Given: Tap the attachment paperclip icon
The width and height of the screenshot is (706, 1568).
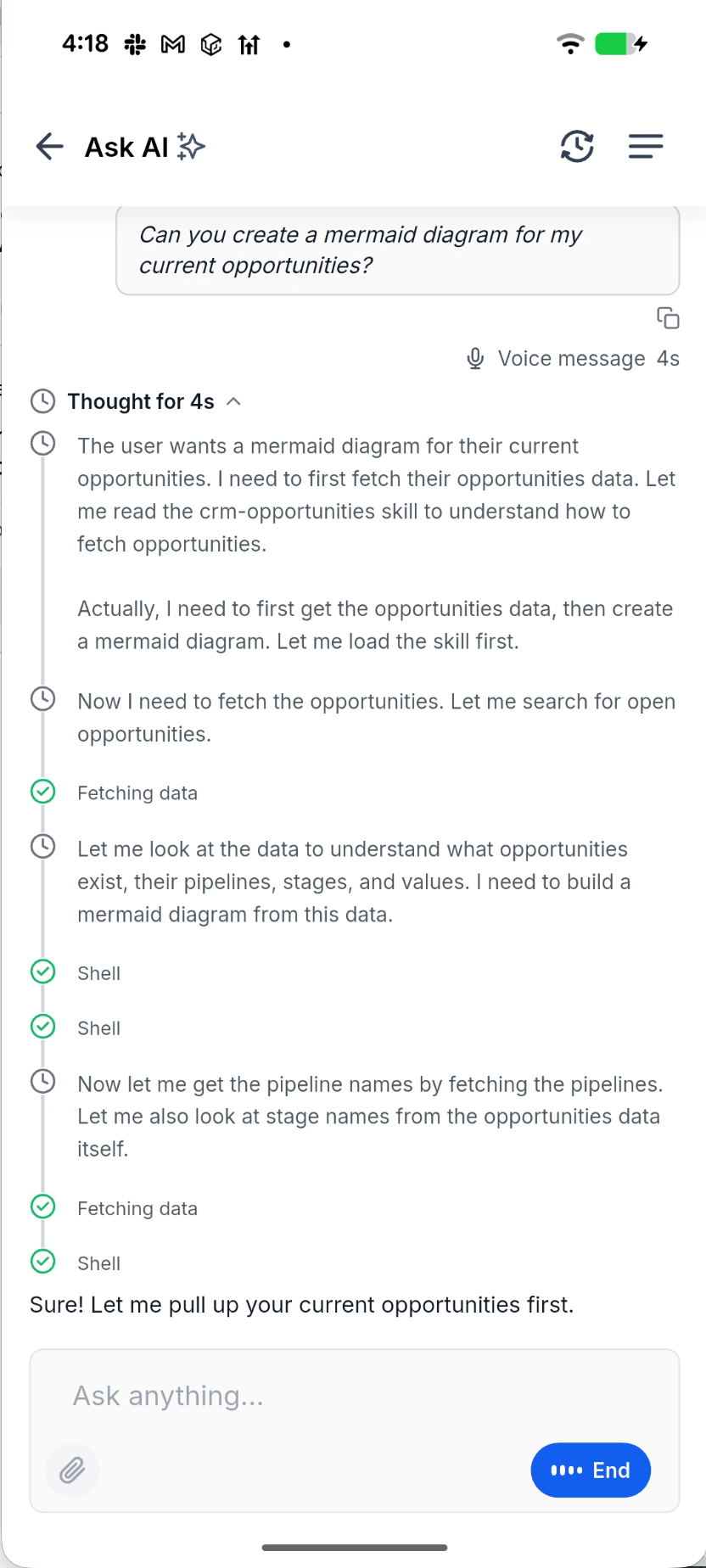Looking at the screenshot, I should [x=72, y=1470].
